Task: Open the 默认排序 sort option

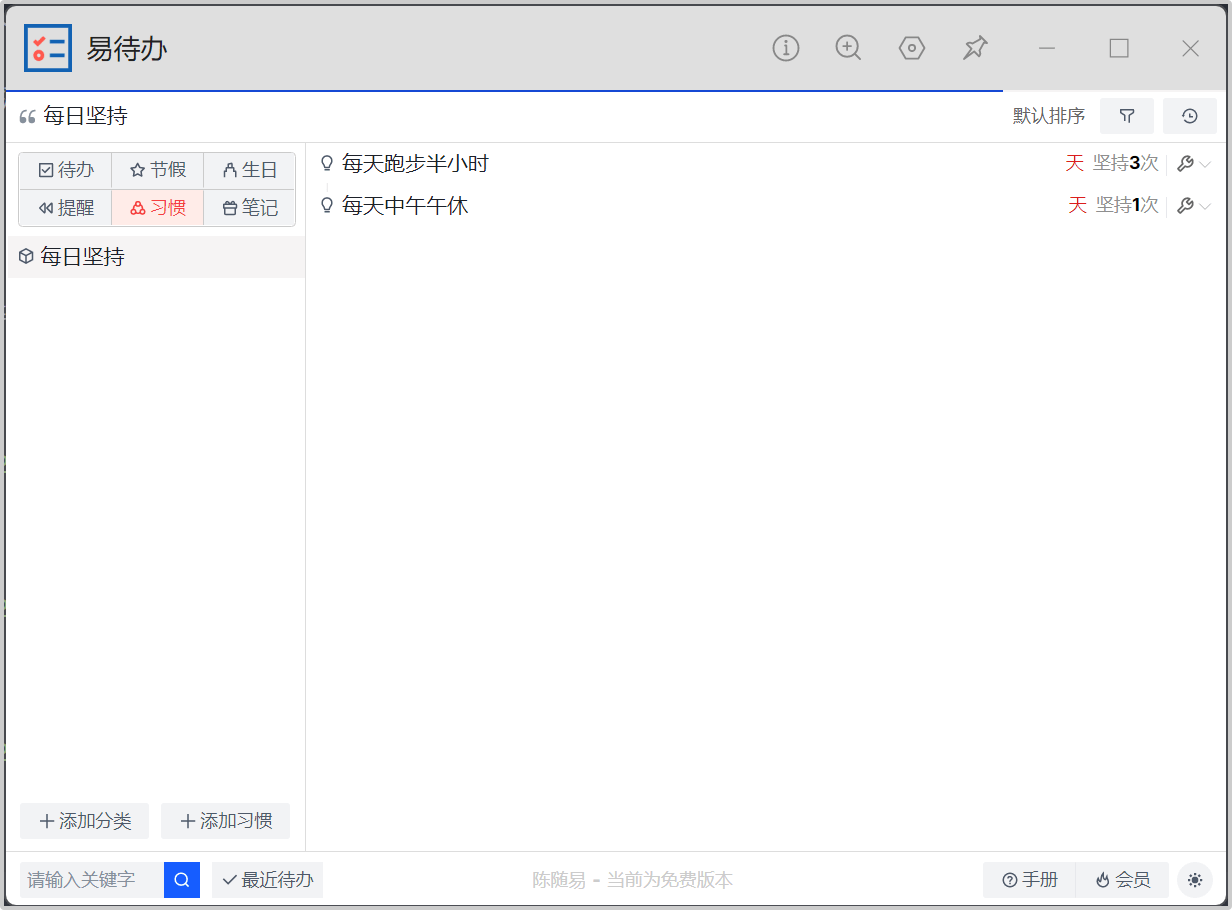Action: click(1048, 116)
